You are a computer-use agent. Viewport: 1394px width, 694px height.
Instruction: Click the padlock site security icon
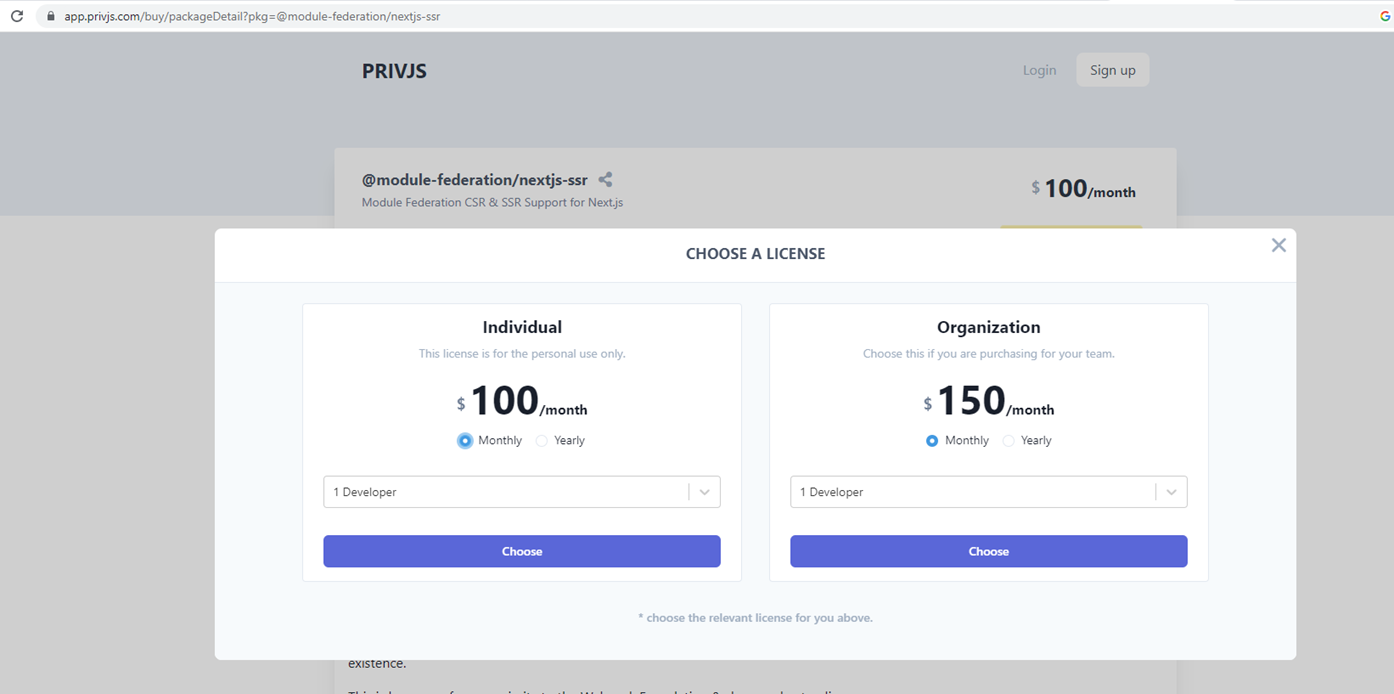[x=51, y=16]
